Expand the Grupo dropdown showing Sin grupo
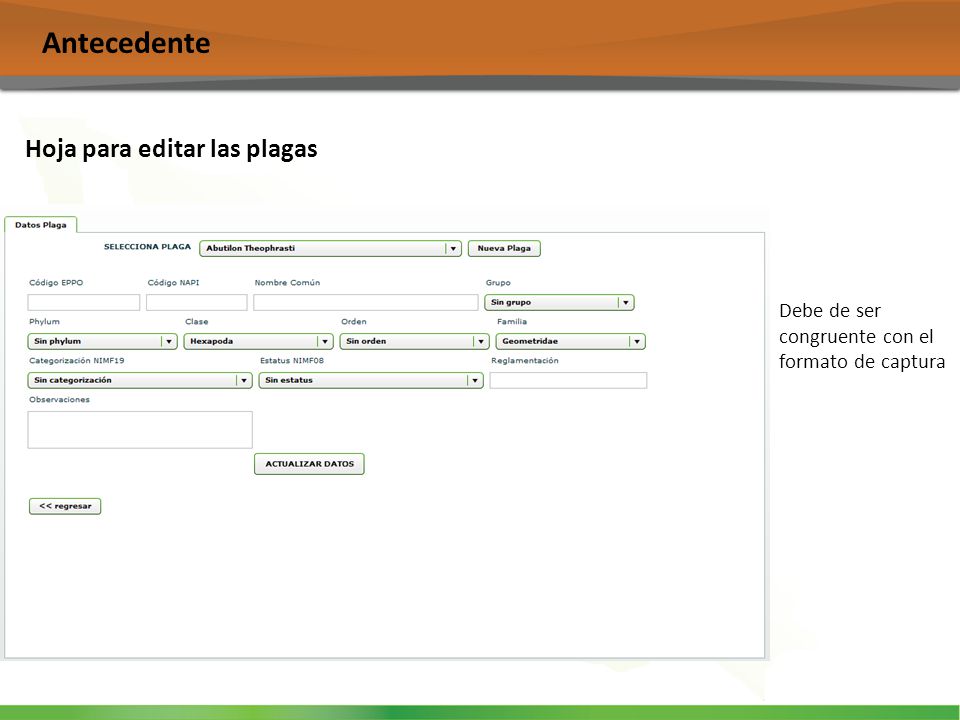 [559, 302]
